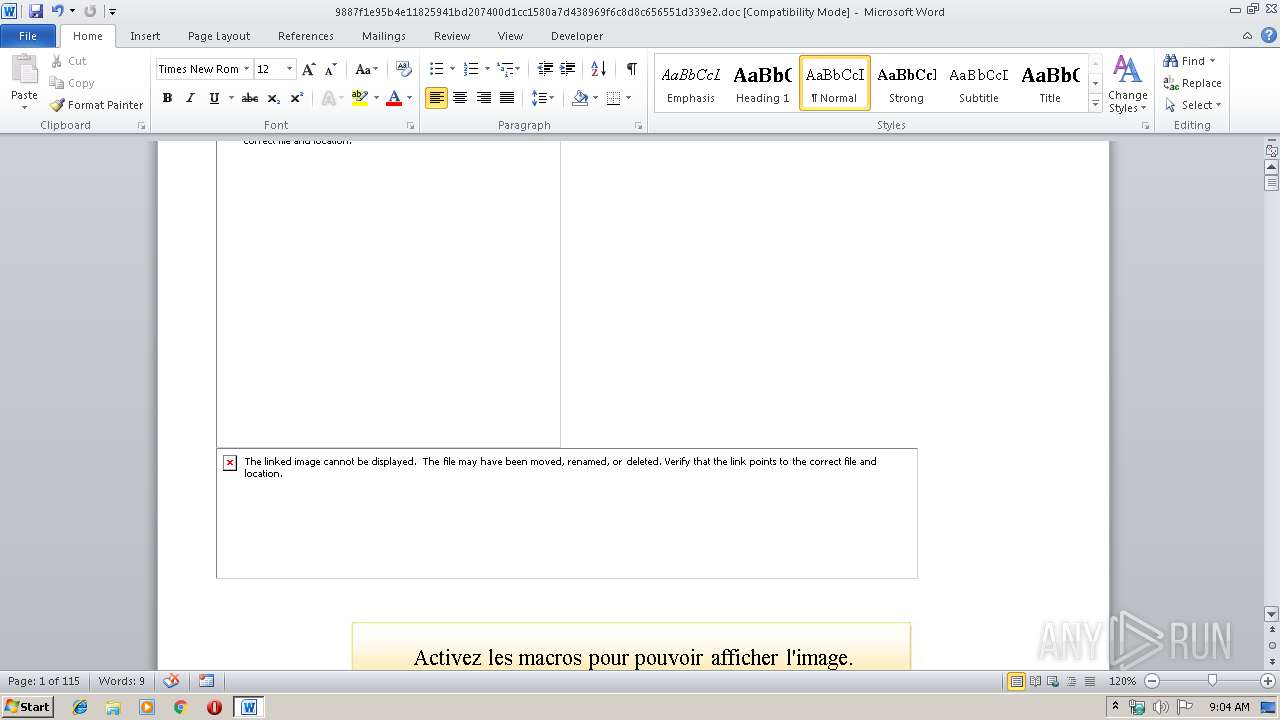Switch to the Mailings tab
The height and width of the screenshot is (720, 1280).
coord(384,36)
